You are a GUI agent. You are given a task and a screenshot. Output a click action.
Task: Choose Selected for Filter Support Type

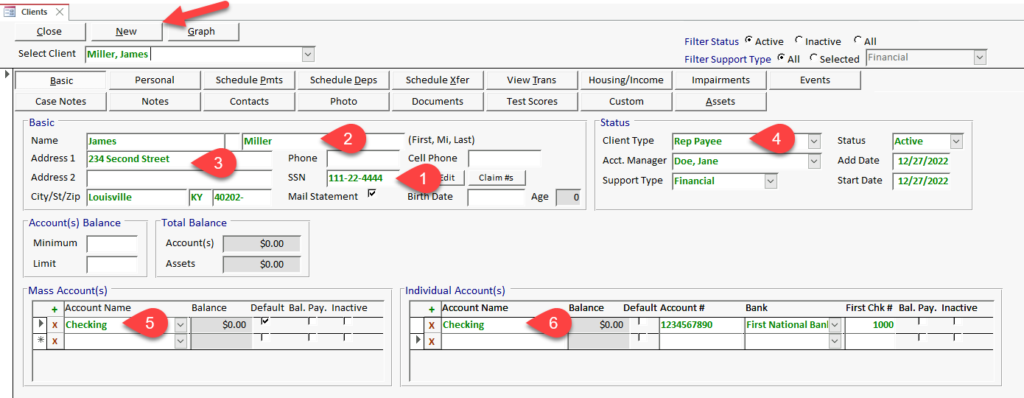[813, 58]
